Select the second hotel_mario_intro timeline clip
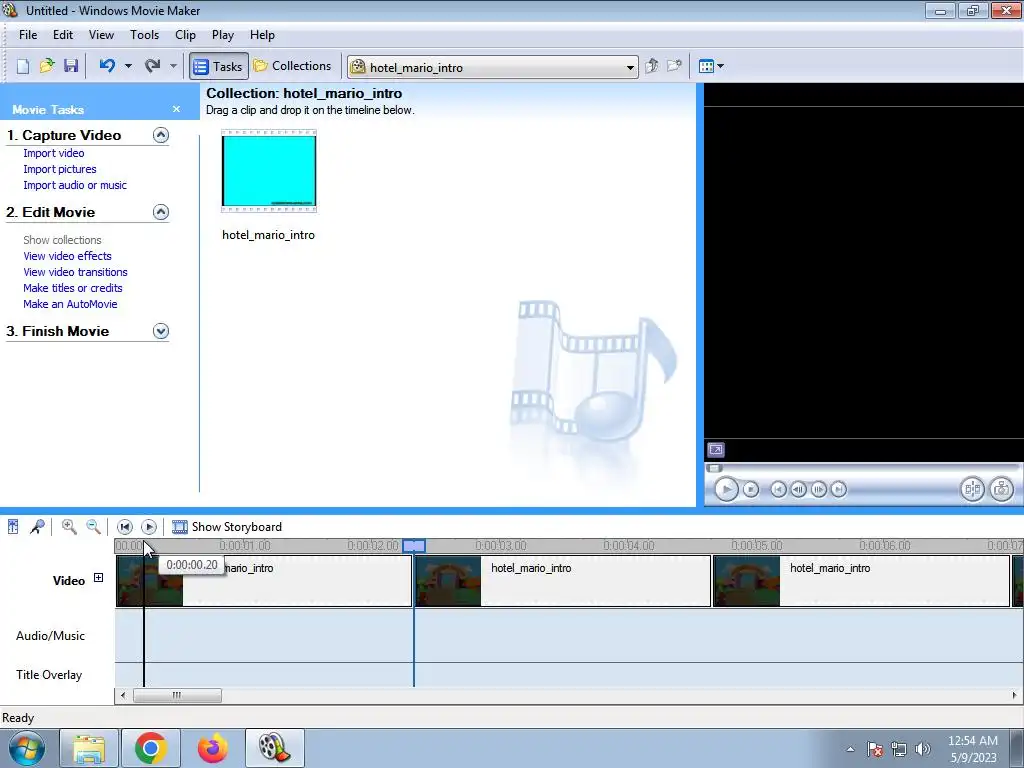The width and height of the screenshot is (1024, 768). [562, 581]
